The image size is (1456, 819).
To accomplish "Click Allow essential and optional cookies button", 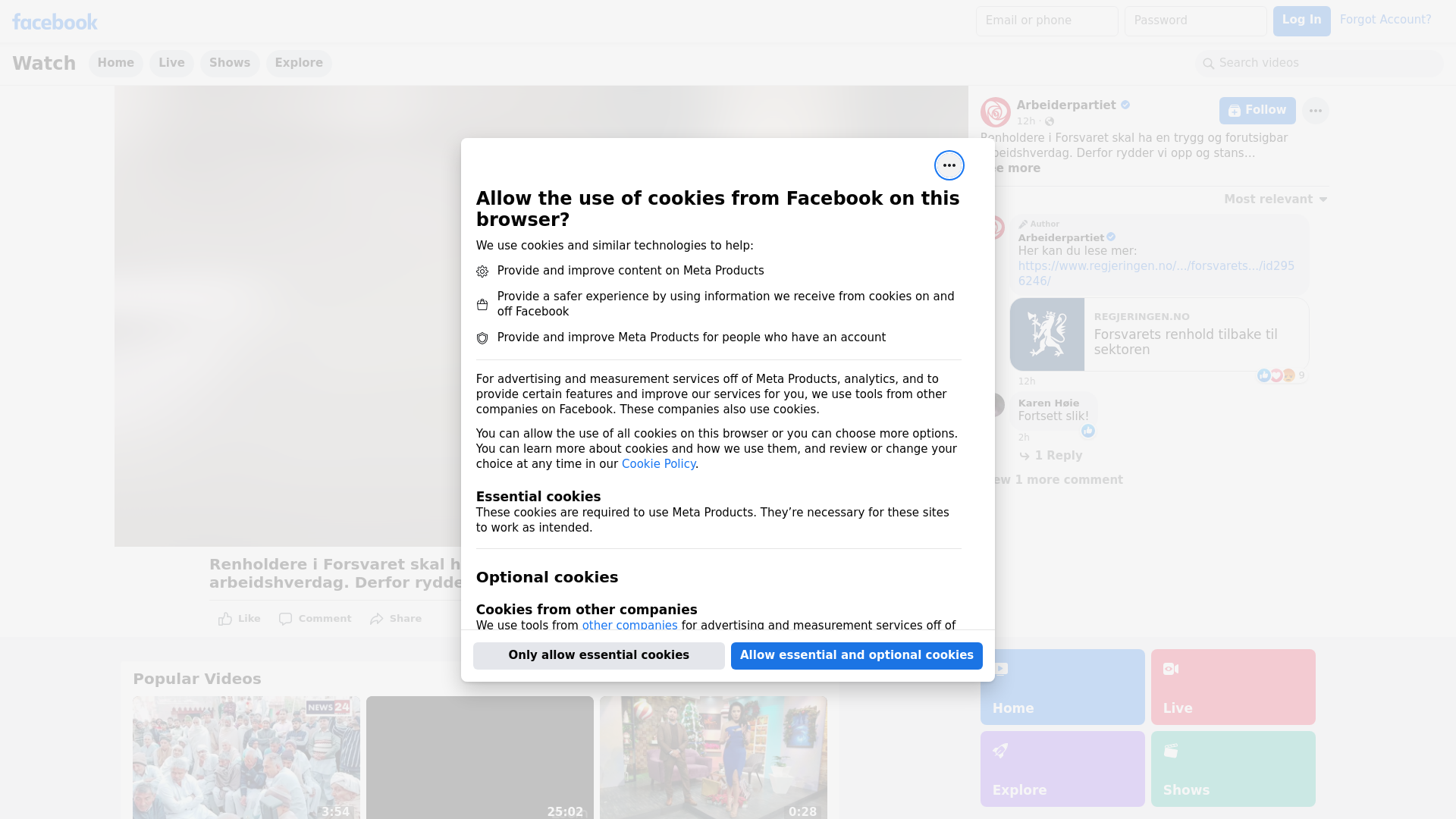I will (856, 655).
